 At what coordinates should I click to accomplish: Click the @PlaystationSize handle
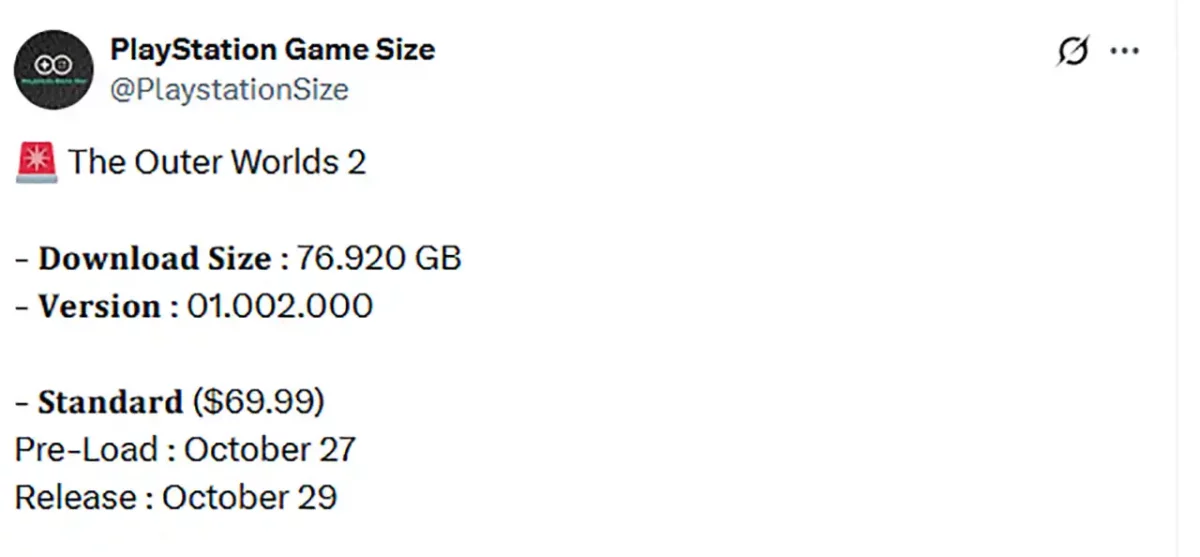coord(229,90)
